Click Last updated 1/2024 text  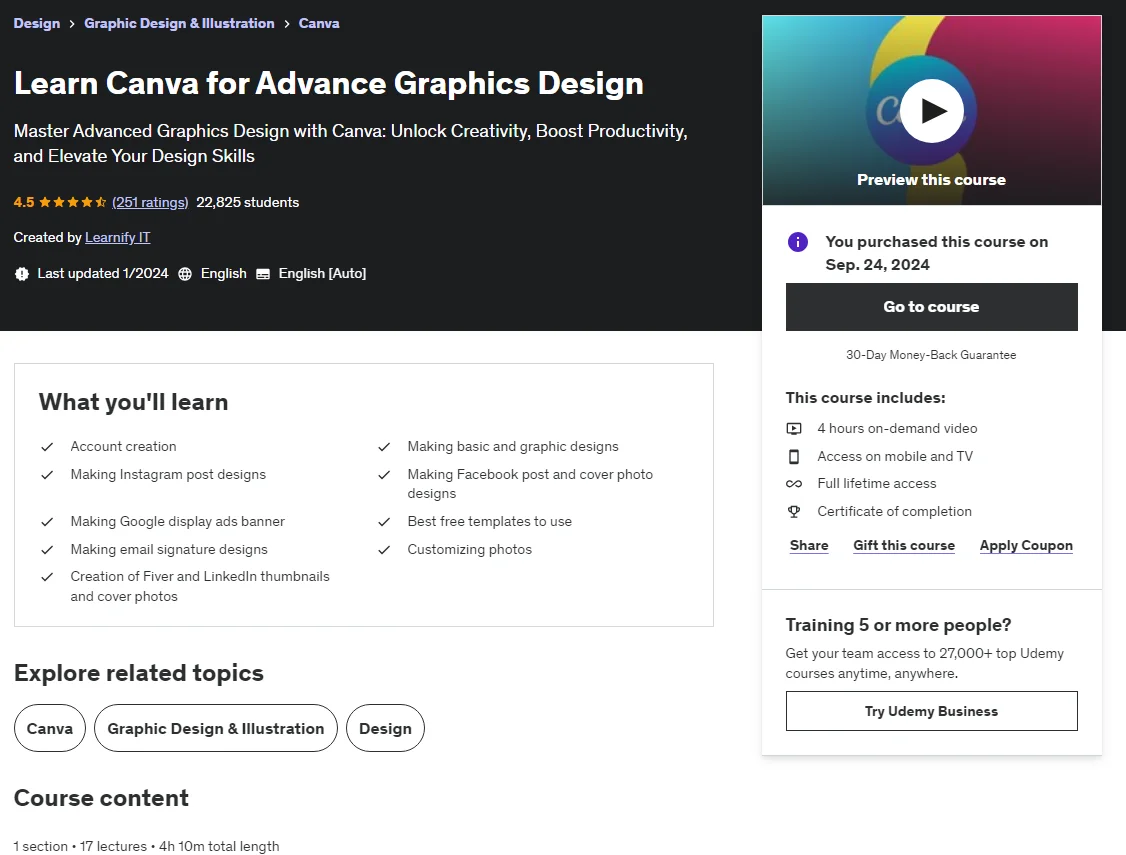103,274
